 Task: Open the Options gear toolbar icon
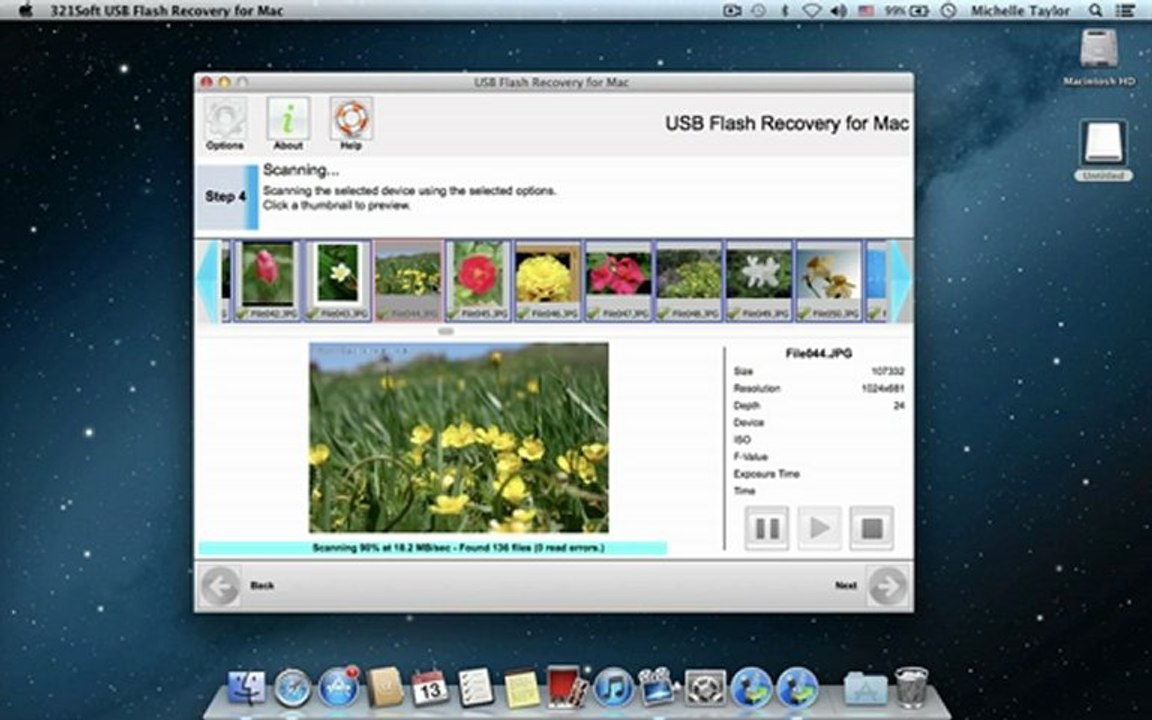click(x=225, y=119)
